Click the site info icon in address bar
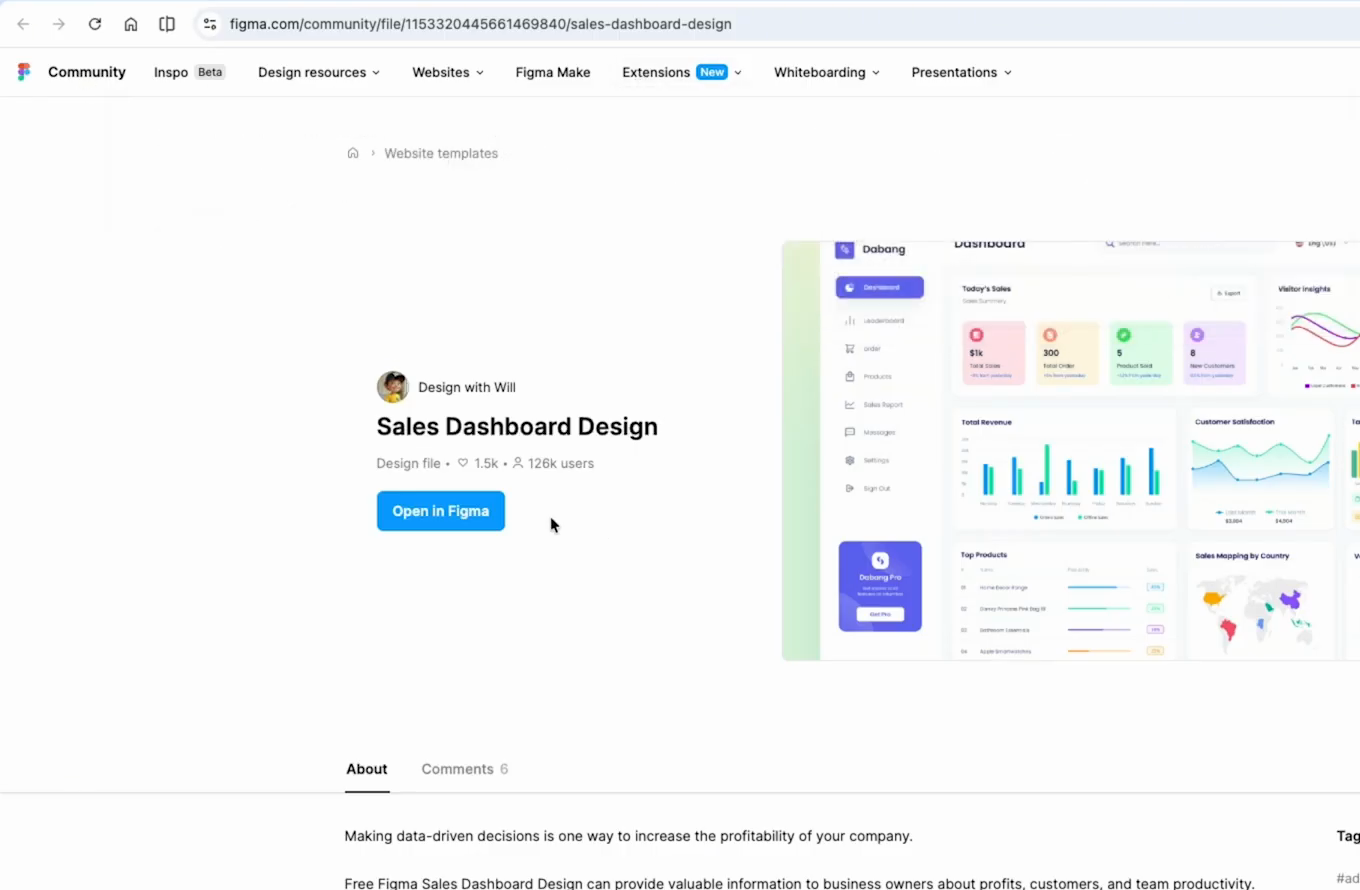This screenshot has height=890, width=1360. (210, 24)
